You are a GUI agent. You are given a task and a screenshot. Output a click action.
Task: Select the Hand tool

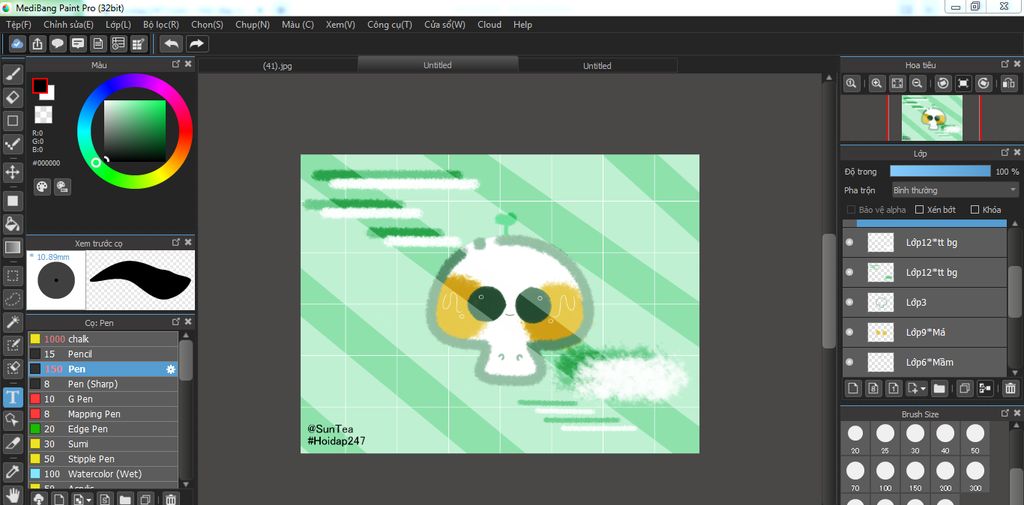[12, 494]
